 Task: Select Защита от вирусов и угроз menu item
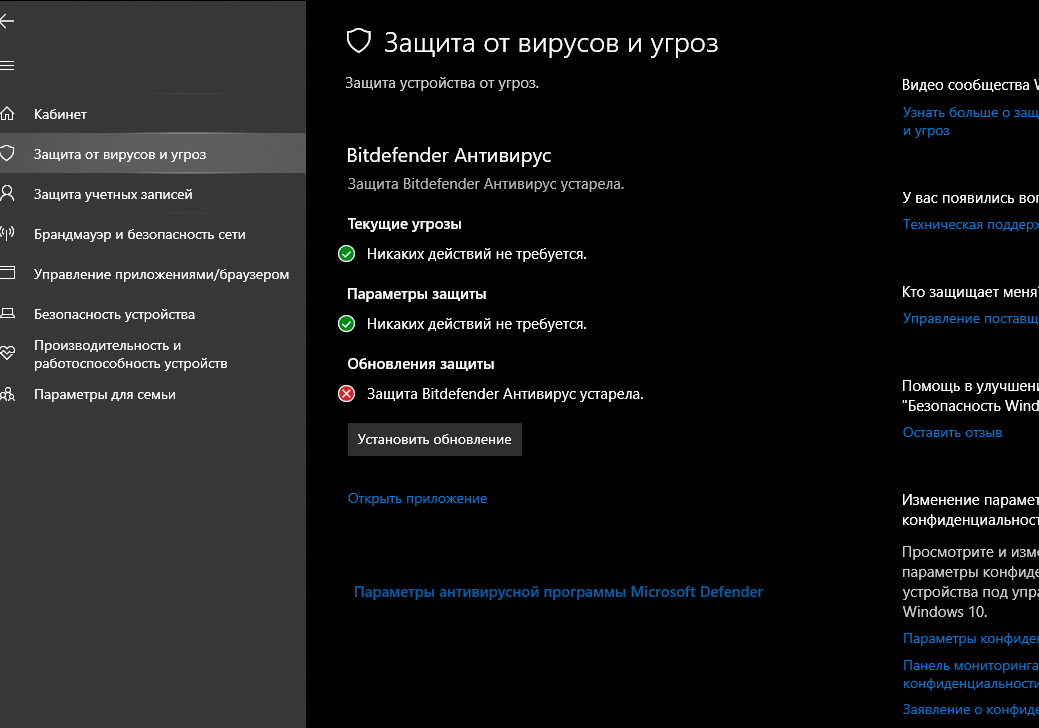pyautogui.click(x=153, y=154)
